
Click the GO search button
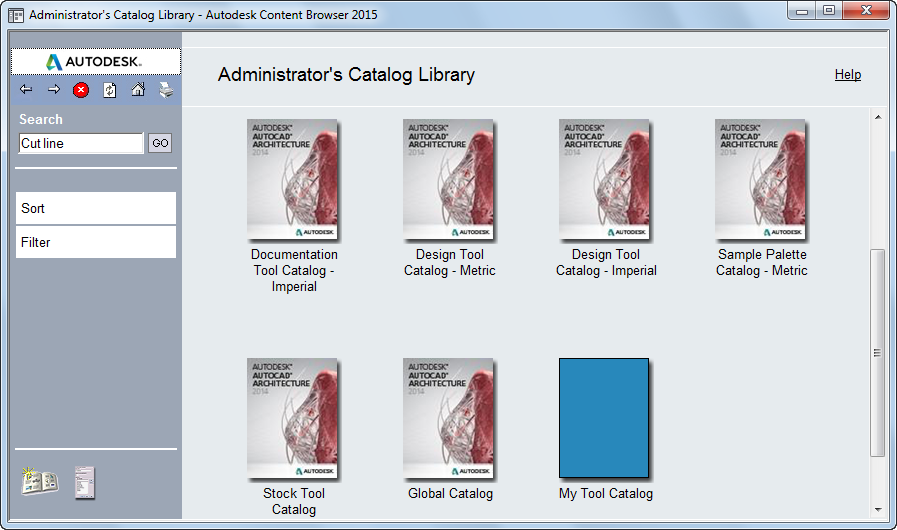pyautogui.click(x=160, y=143)
